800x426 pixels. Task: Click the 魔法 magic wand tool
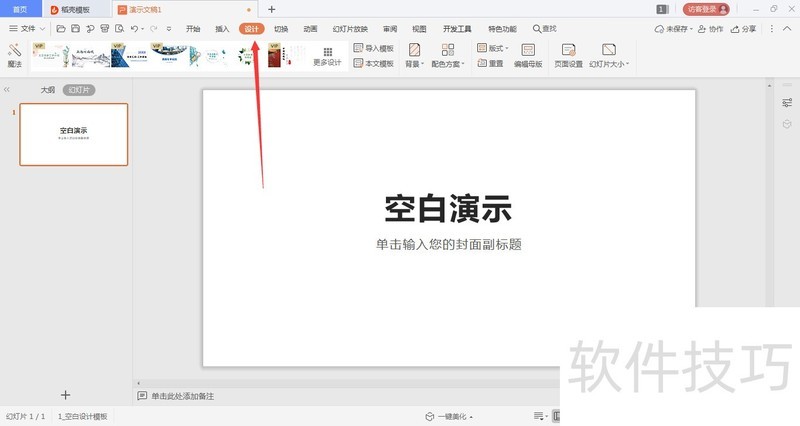(x=14, y=55)
